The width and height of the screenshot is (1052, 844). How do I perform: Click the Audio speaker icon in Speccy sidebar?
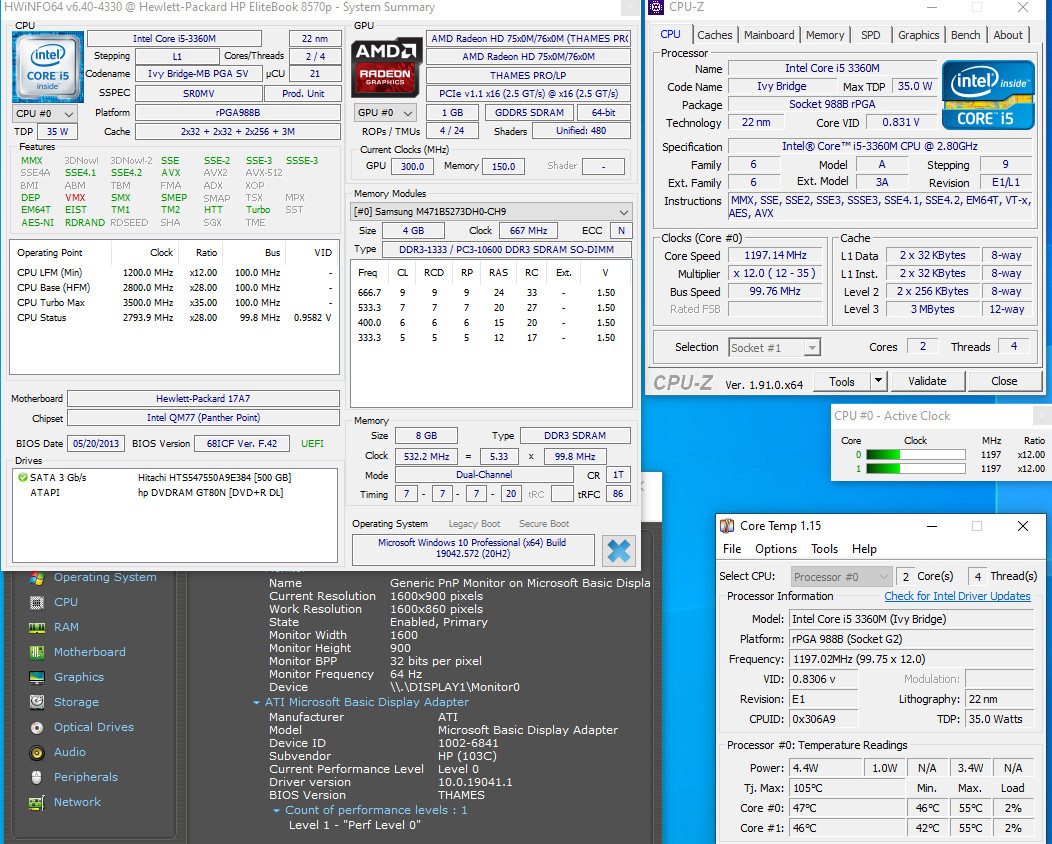[37, 752]
